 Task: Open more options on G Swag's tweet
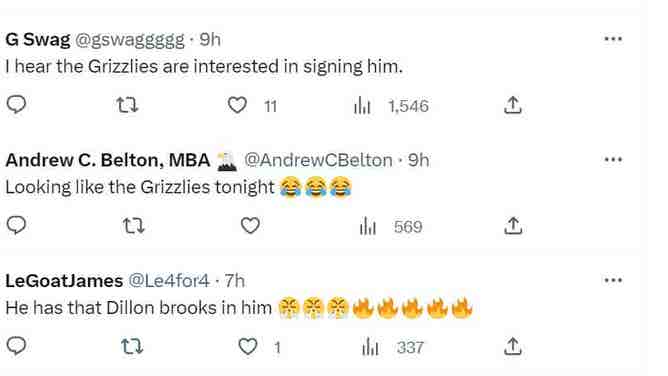coord(613,39)
